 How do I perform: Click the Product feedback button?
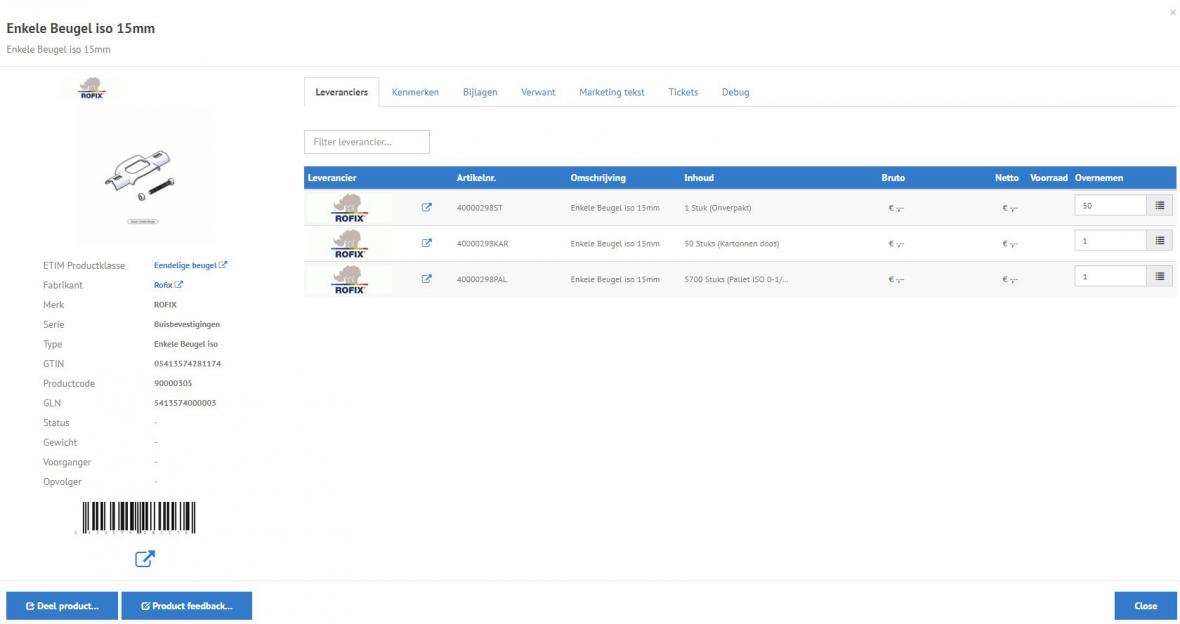coord(186,605)
